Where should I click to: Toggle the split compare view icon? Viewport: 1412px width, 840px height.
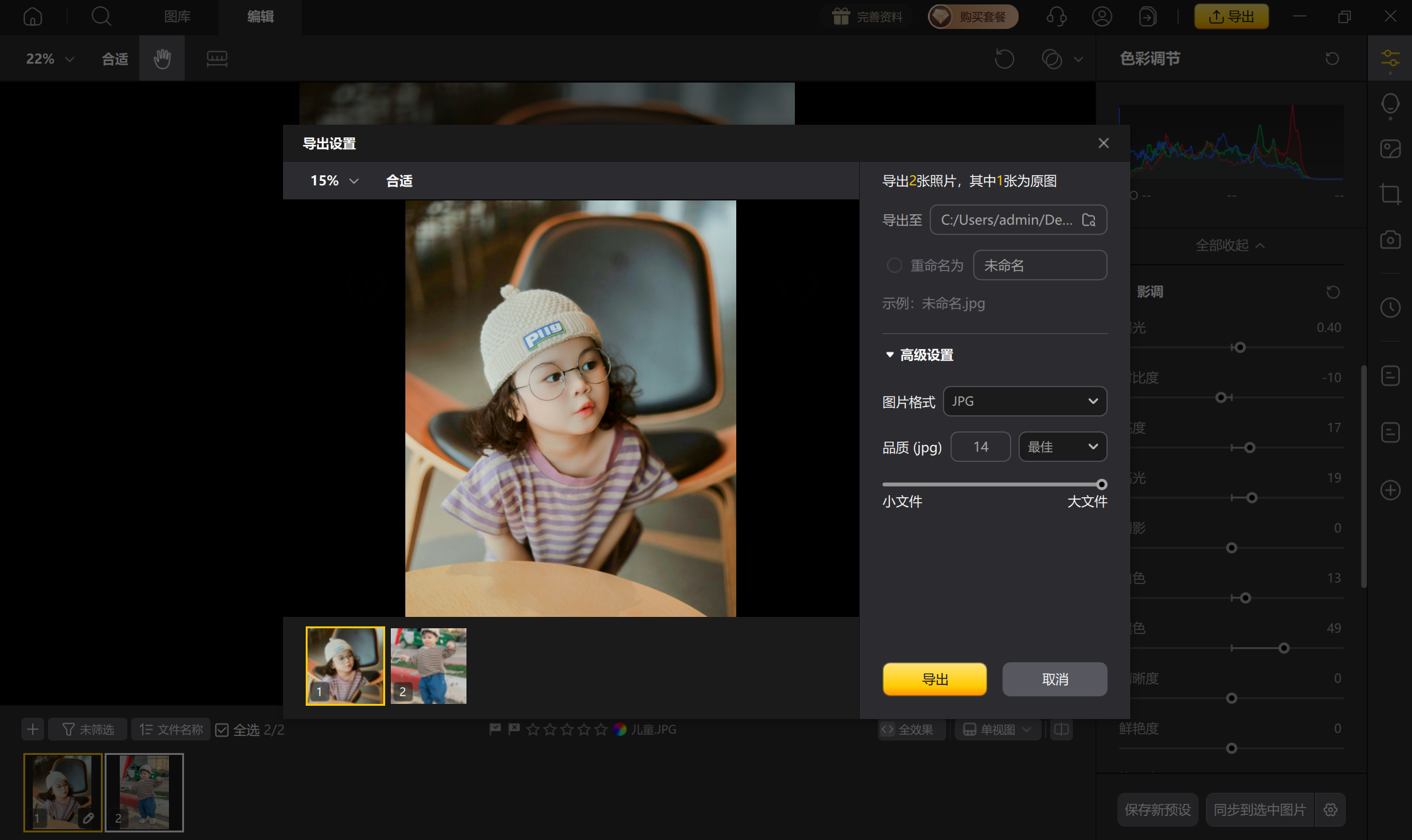[x=1062, y=729]
